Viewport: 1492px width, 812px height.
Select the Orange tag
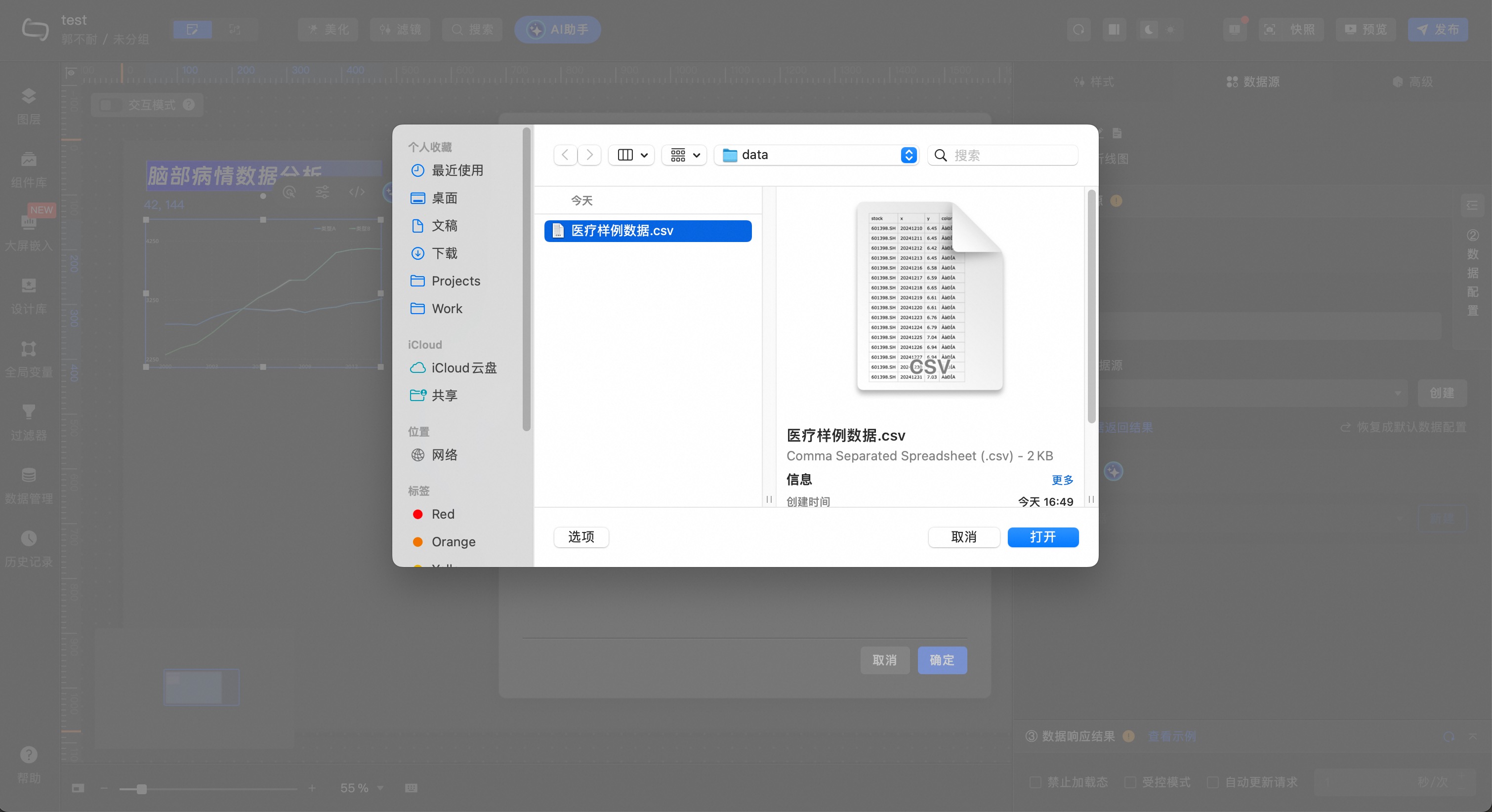point(453,541)
